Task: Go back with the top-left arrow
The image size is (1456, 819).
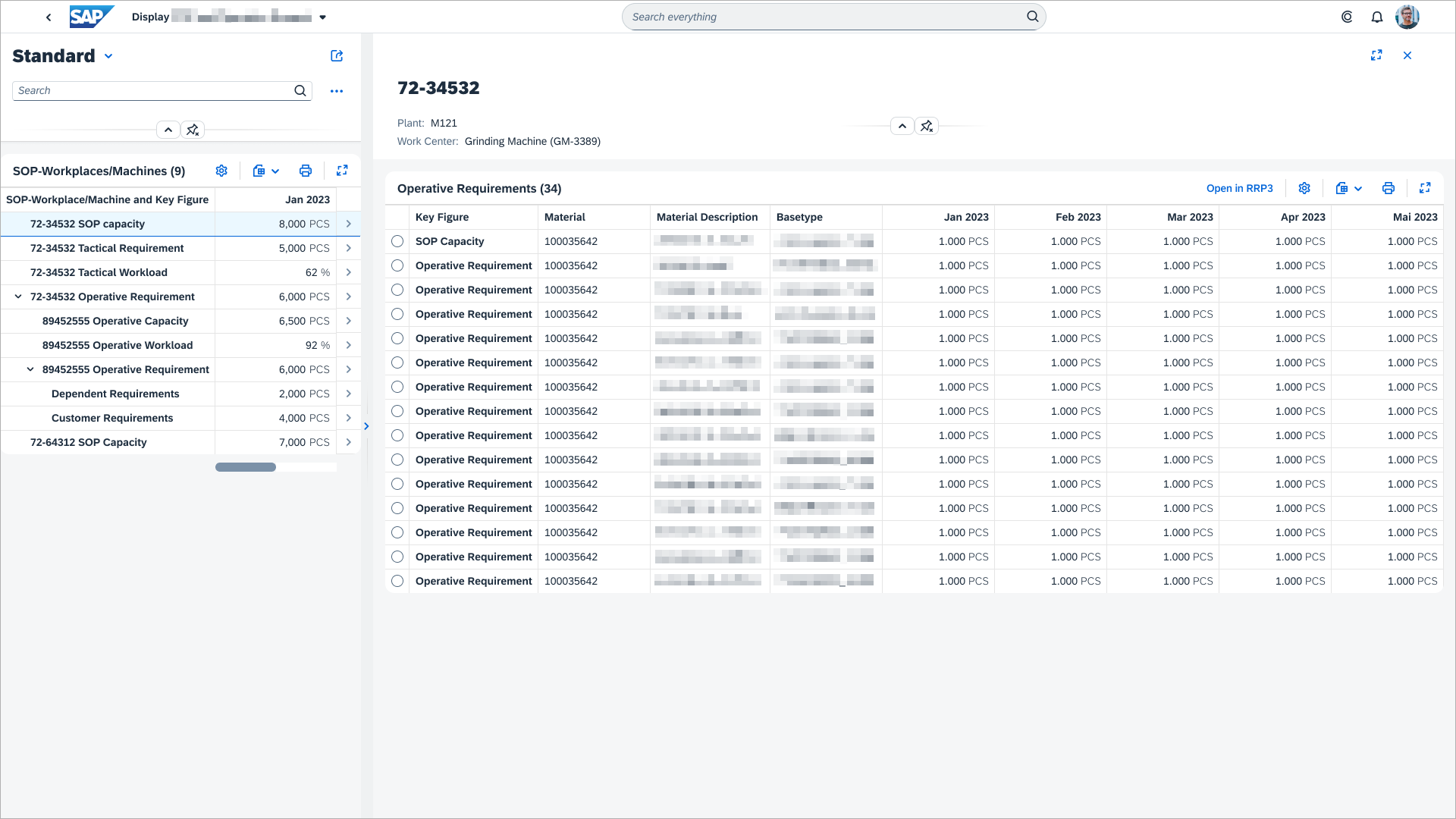Action: (x=49, y=17)
